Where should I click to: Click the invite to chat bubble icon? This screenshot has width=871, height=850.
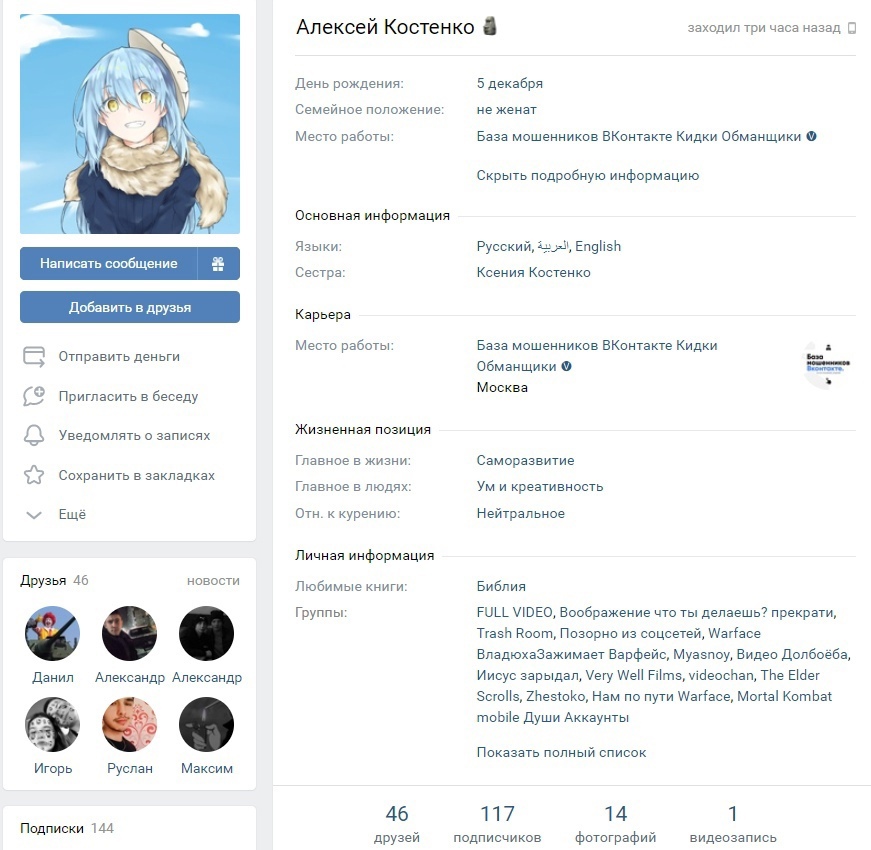tap(34, 396)
